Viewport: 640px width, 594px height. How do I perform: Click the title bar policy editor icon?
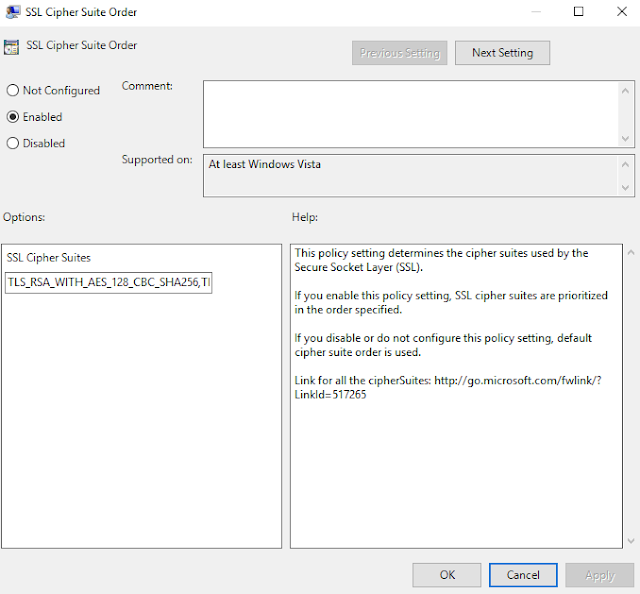[13, 12]
